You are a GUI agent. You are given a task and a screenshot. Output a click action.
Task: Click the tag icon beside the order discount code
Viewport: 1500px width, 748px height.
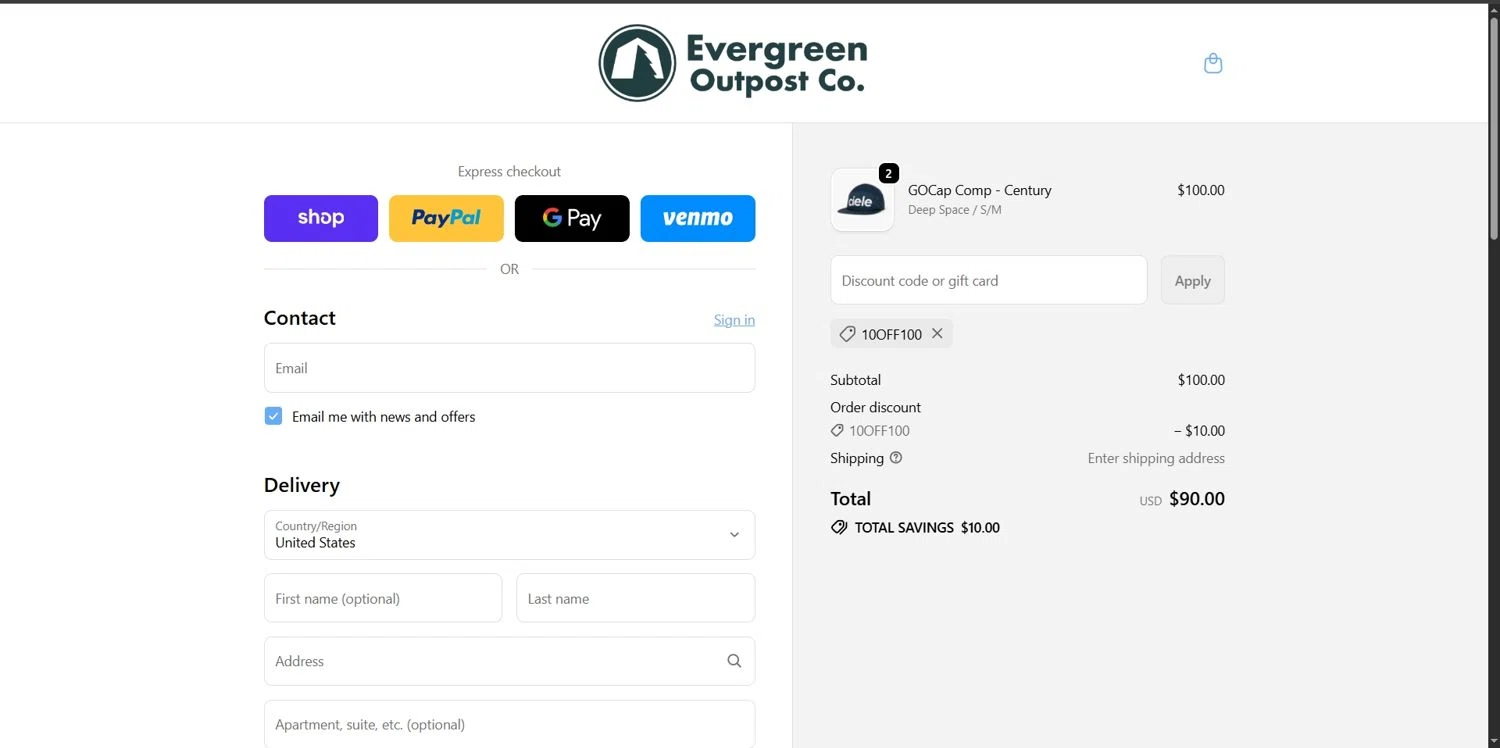837,431
